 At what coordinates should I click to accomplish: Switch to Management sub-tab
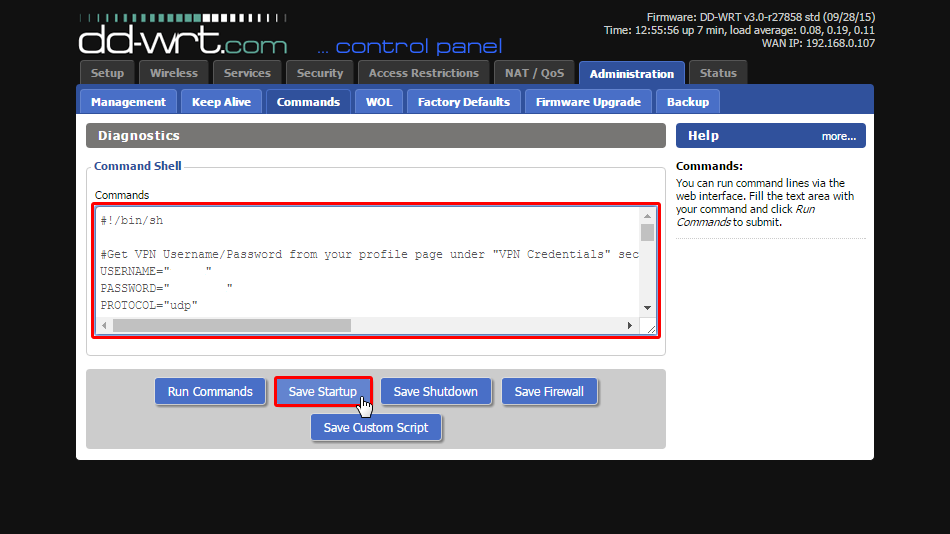point(128,102)
